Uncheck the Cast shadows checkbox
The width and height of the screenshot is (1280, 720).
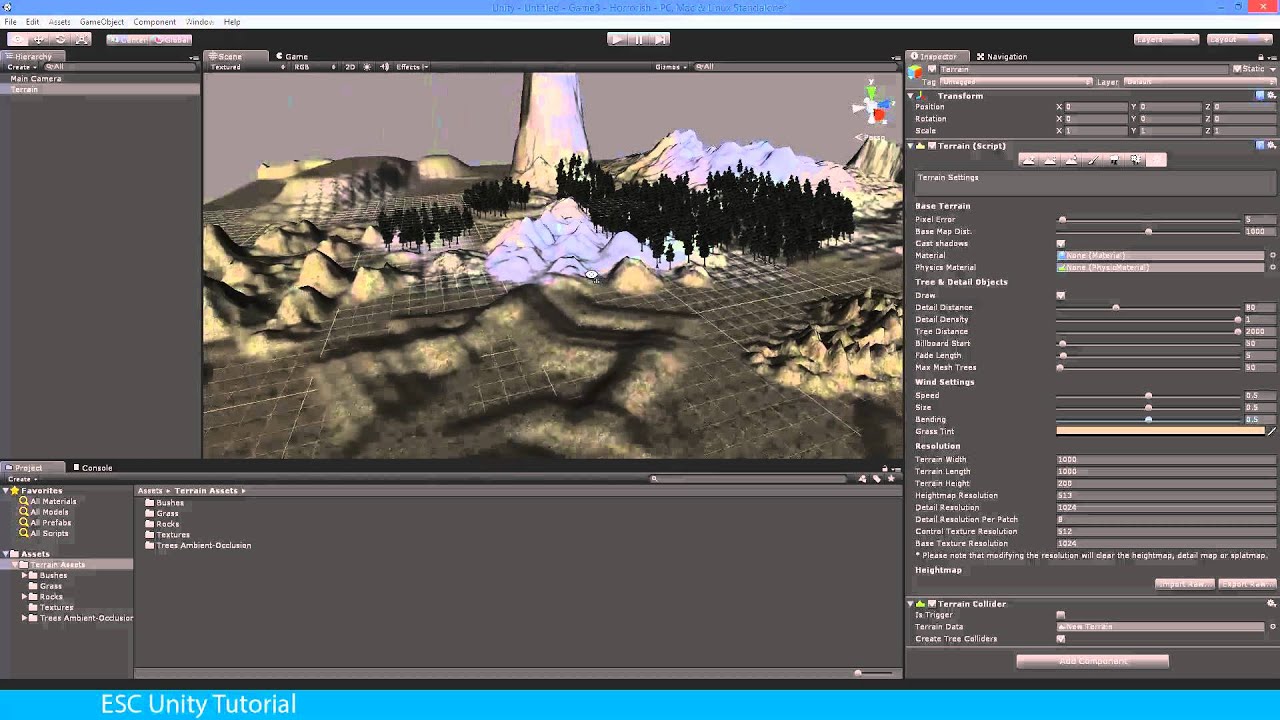pos(1061,244)
